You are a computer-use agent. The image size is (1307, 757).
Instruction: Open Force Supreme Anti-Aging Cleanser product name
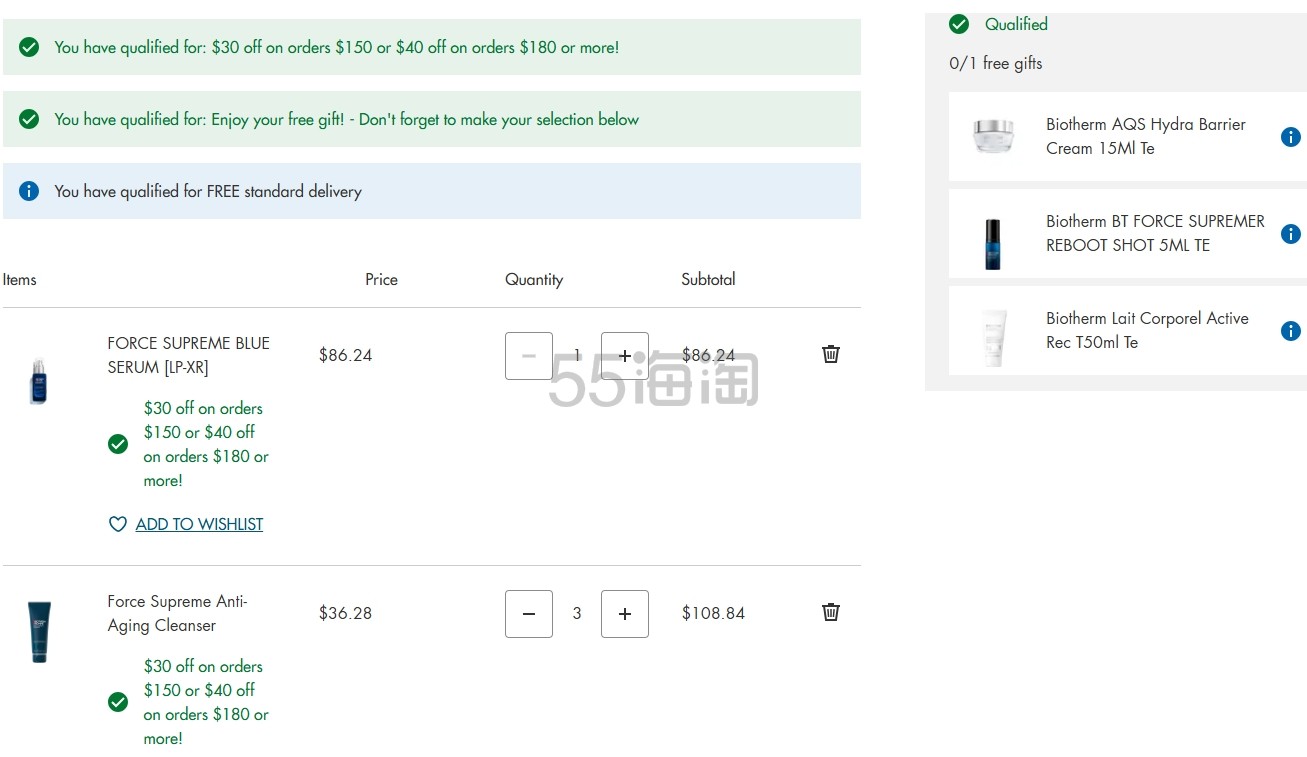coord(177,613)
